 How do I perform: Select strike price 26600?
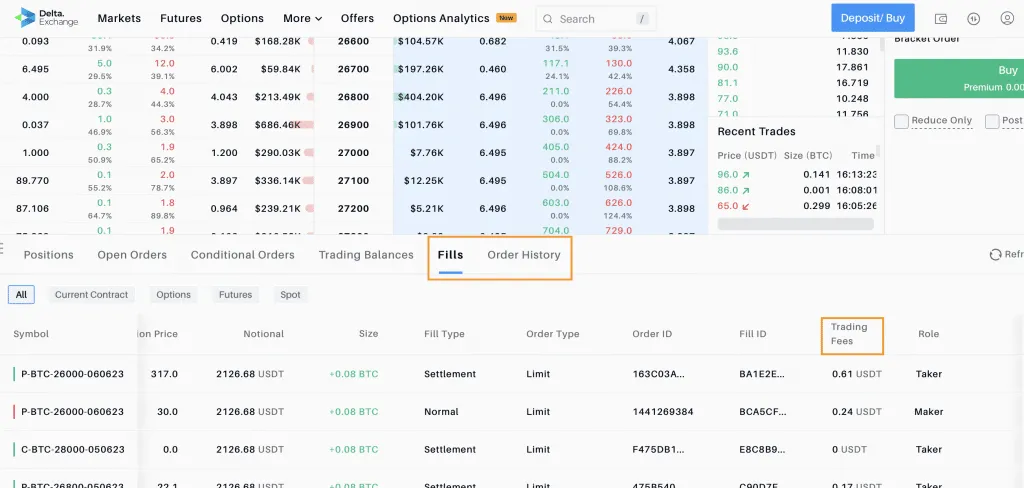(x=353, y=41)
